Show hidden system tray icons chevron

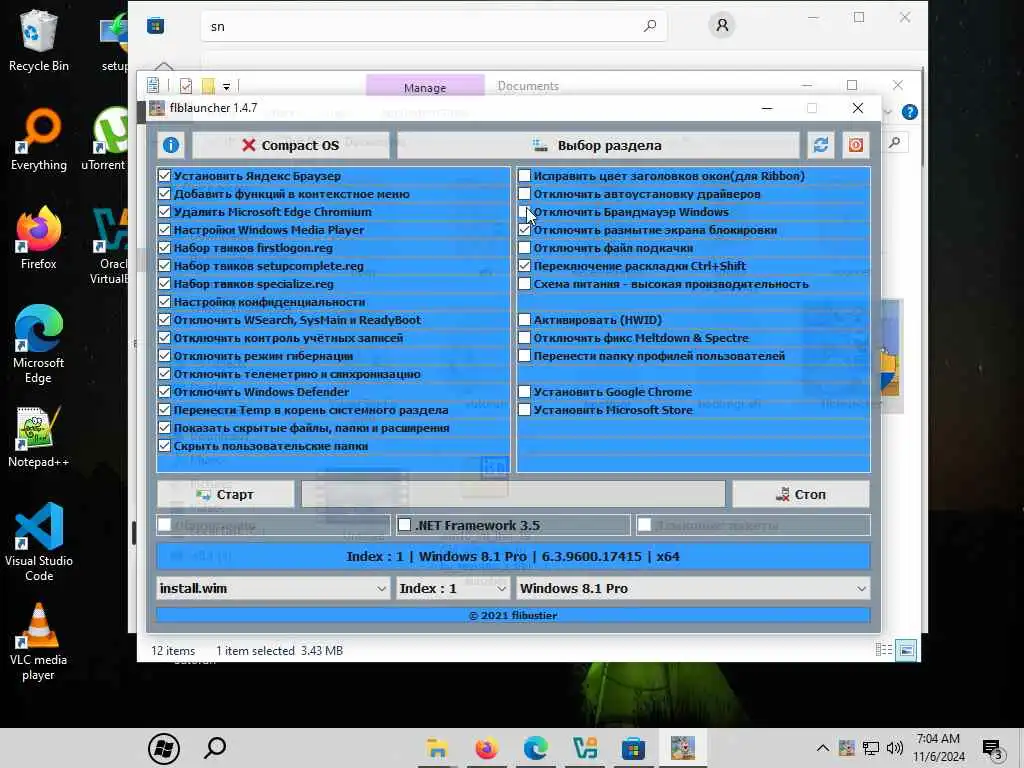pyautogui.click(x=823, y=748)
